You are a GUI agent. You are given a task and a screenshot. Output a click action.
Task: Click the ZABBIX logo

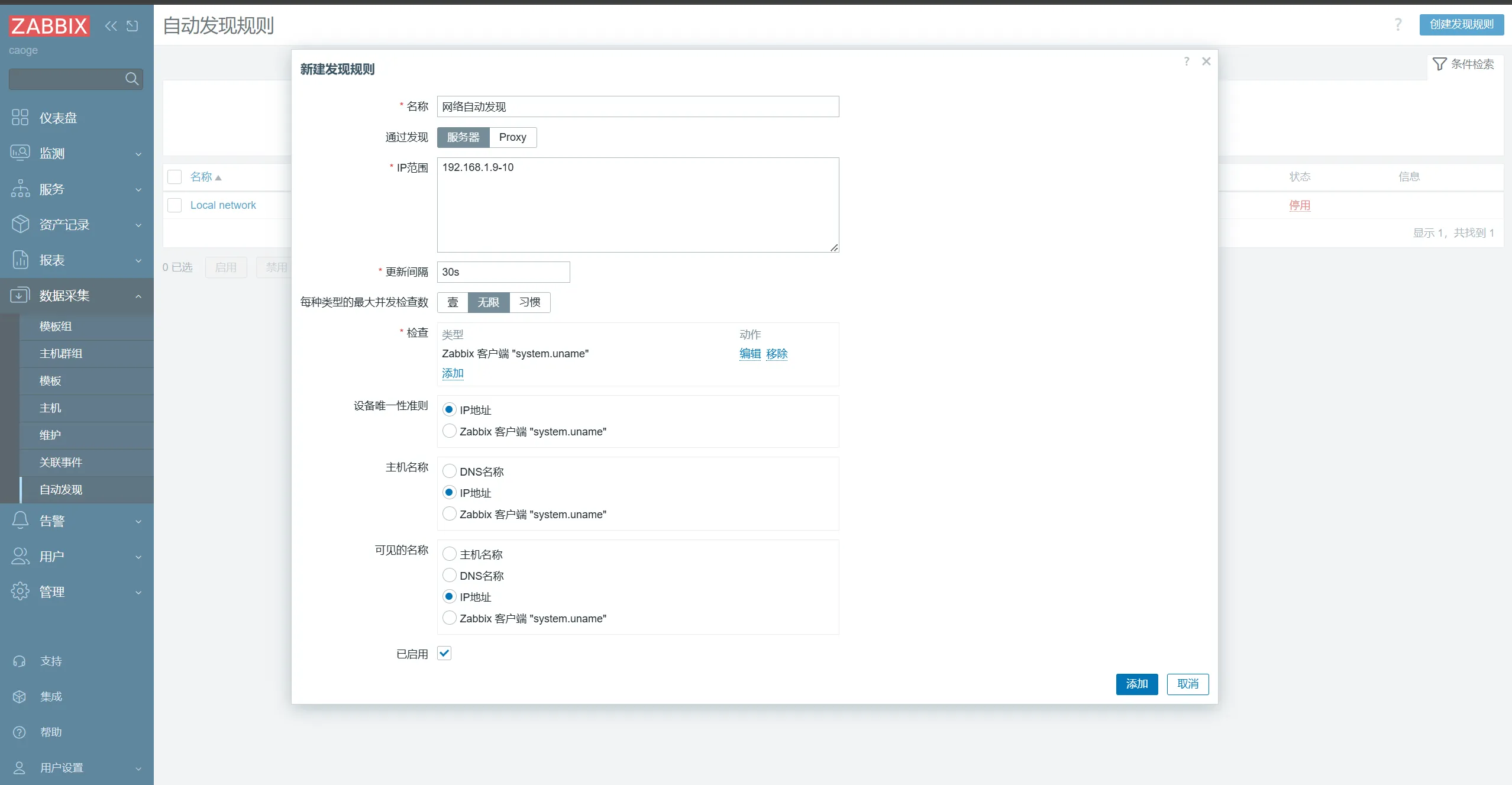pyautogui.click(x=49, y=26)
